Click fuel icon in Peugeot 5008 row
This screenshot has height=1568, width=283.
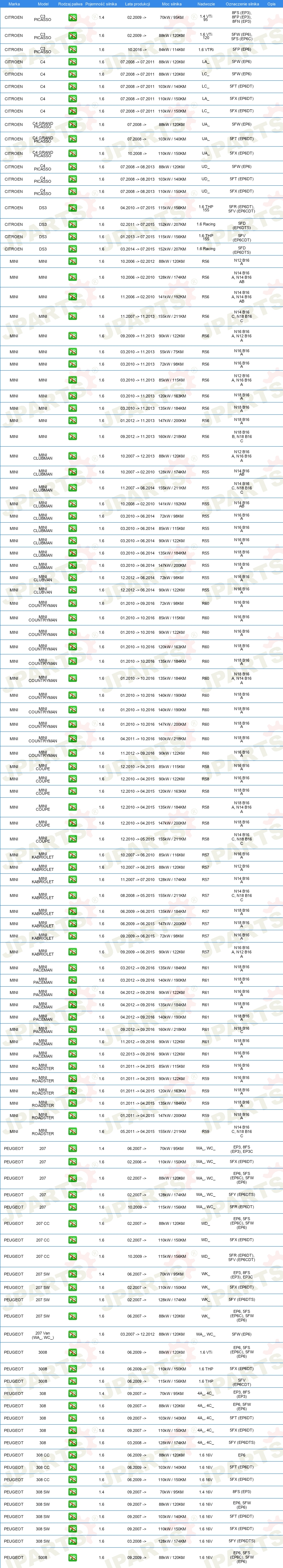(x=72, y=1558)
